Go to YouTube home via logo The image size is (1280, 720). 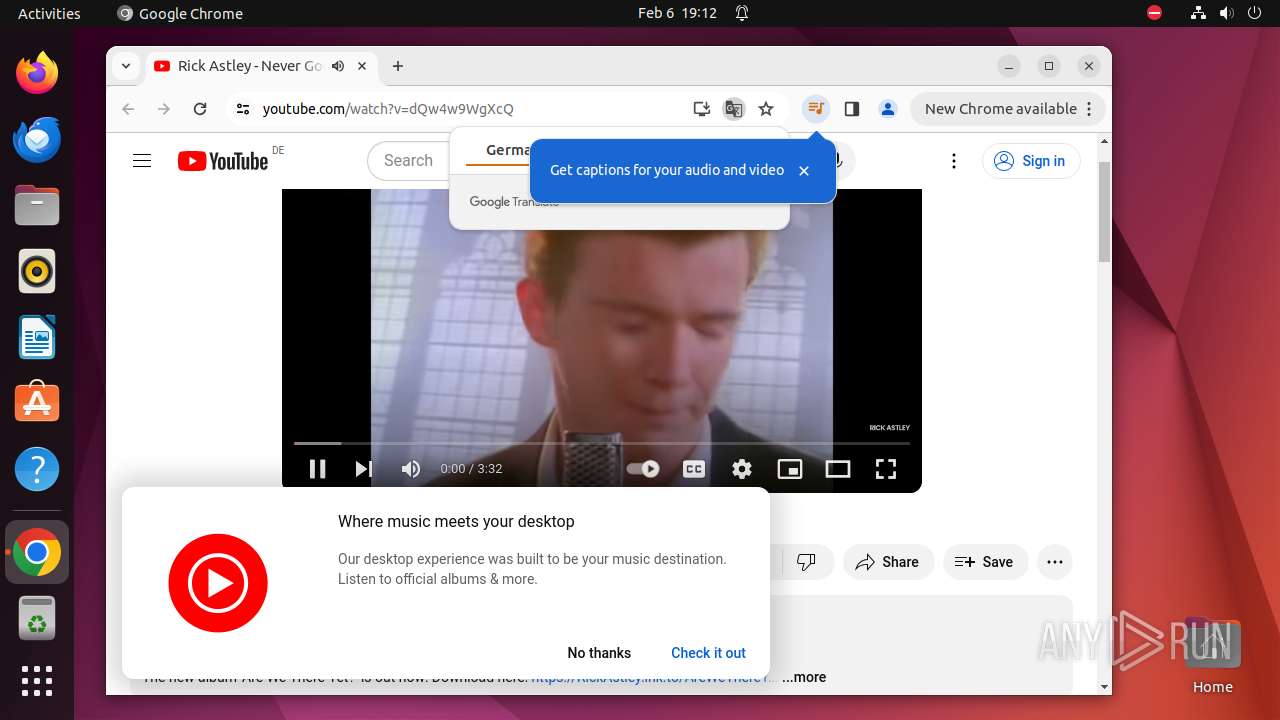coord(223,161)
